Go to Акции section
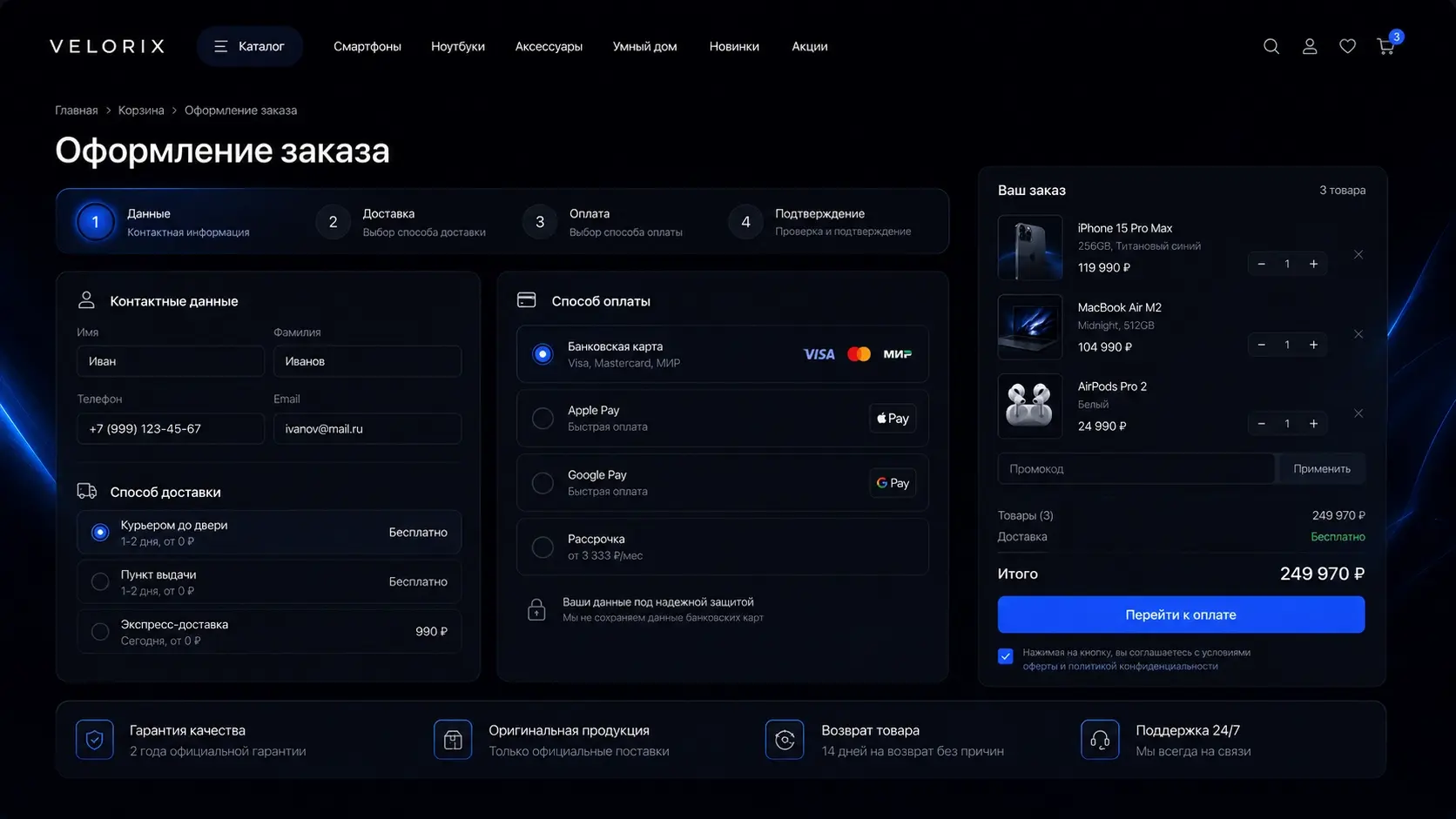 [810, 46]
